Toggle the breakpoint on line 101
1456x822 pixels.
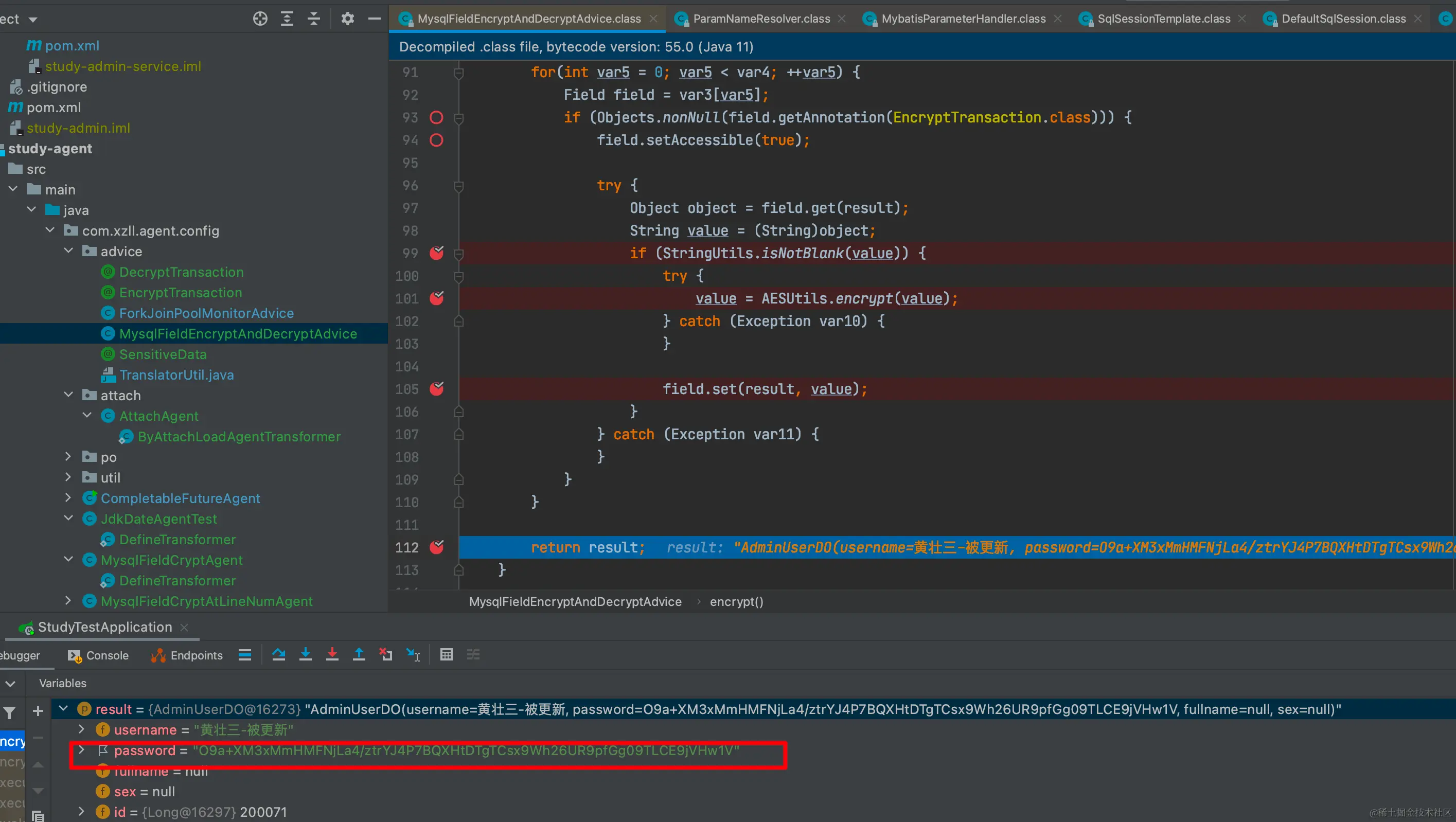point(436,298)
